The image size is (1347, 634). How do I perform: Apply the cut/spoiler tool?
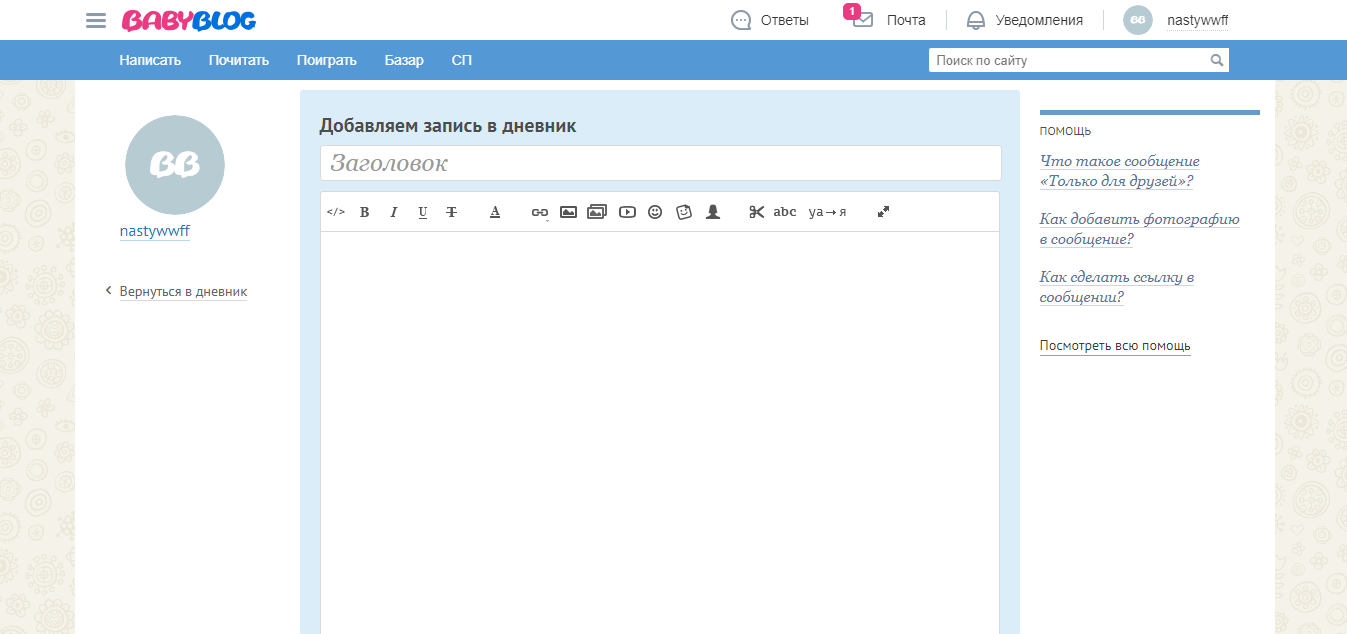pos(756,211)
